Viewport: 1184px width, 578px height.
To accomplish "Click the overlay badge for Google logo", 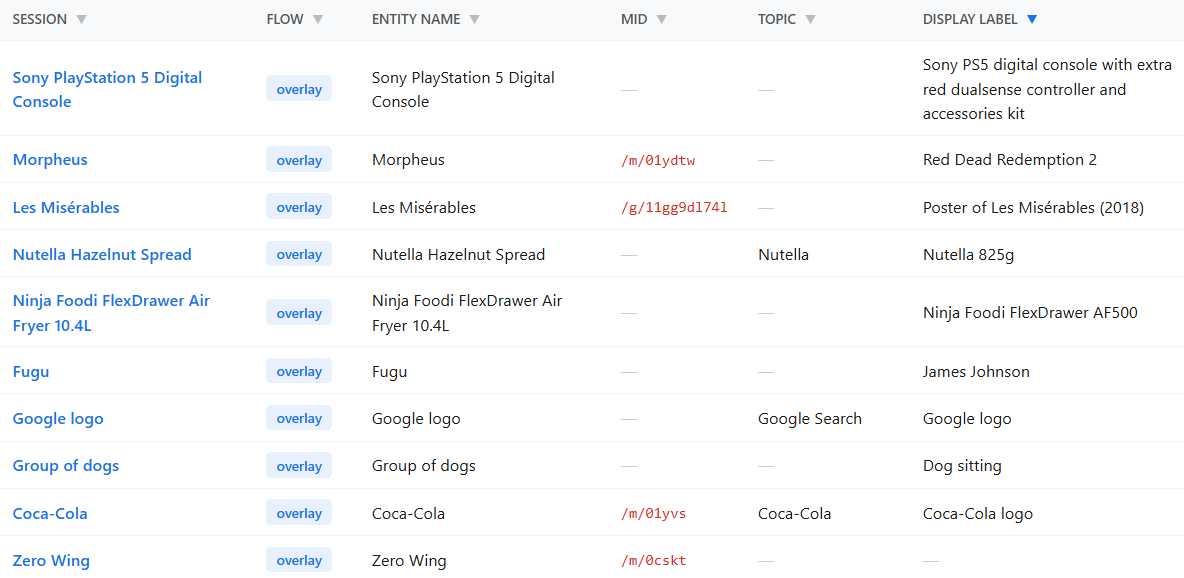I will click(x=298, y=418).
